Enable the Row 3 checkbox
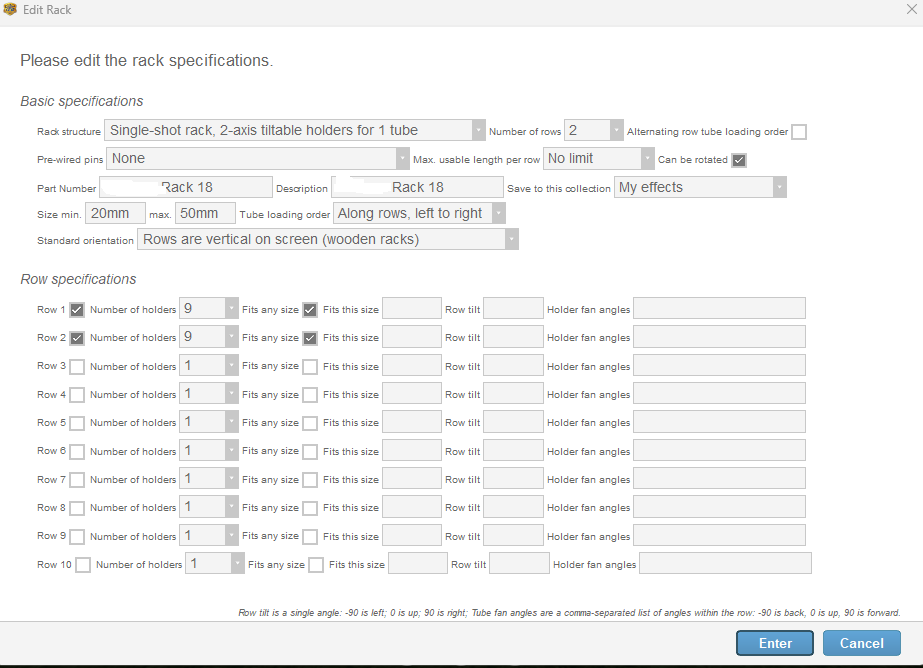The image size is (923, 668). tap(77, 367)
